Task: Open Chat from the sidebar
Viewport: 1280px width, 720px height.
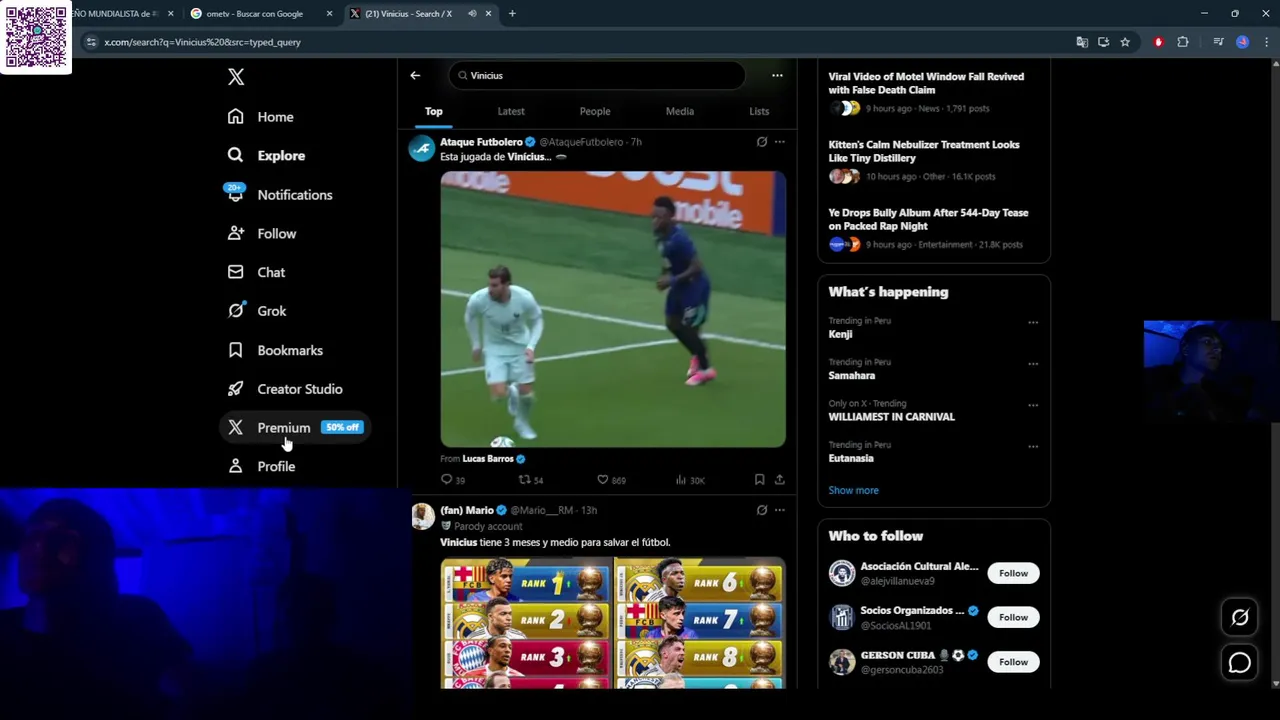Action: click(x=256, y=272)
